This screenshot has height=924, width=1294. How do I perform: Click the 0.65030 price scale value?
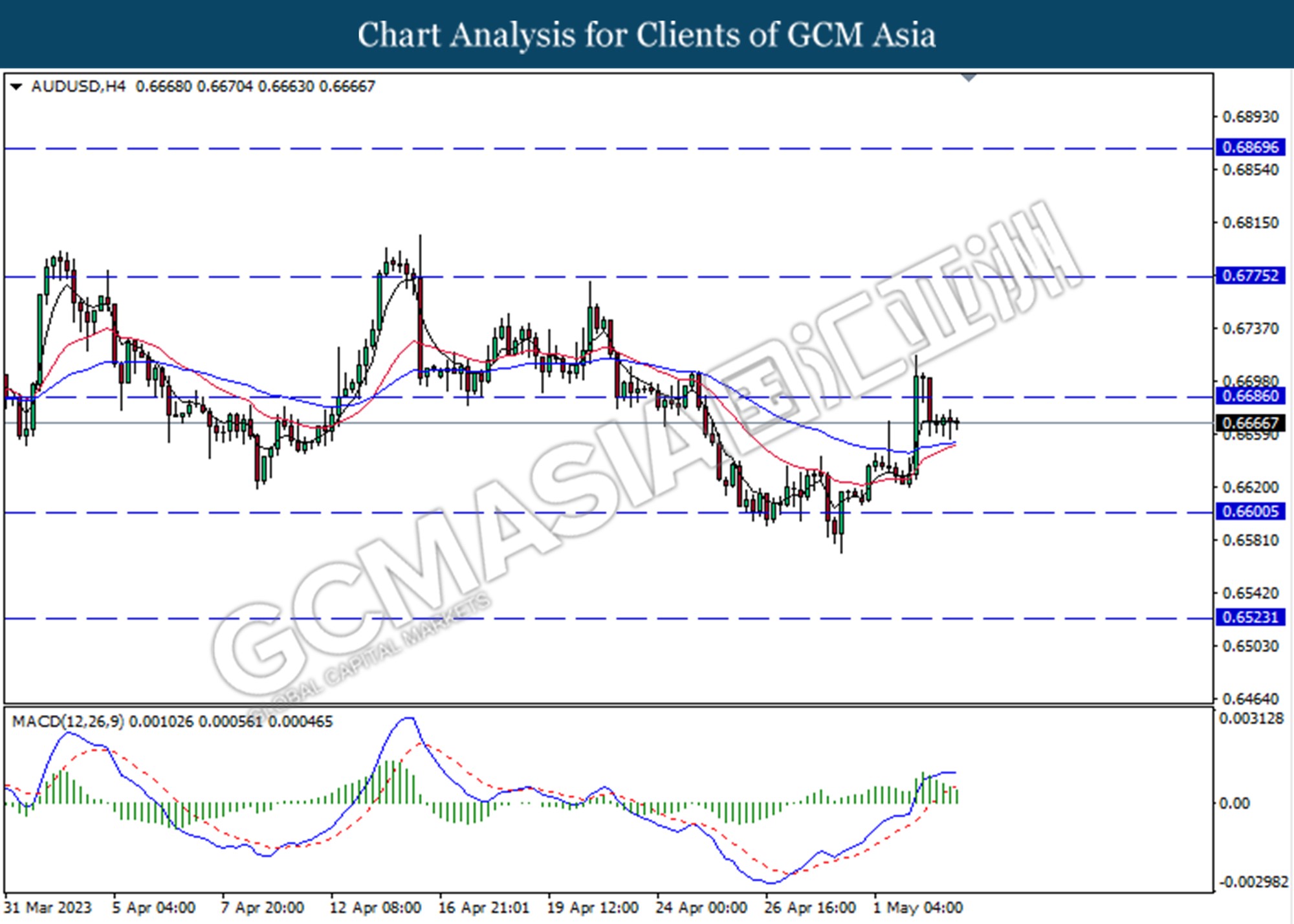[x=1250, y=646]
